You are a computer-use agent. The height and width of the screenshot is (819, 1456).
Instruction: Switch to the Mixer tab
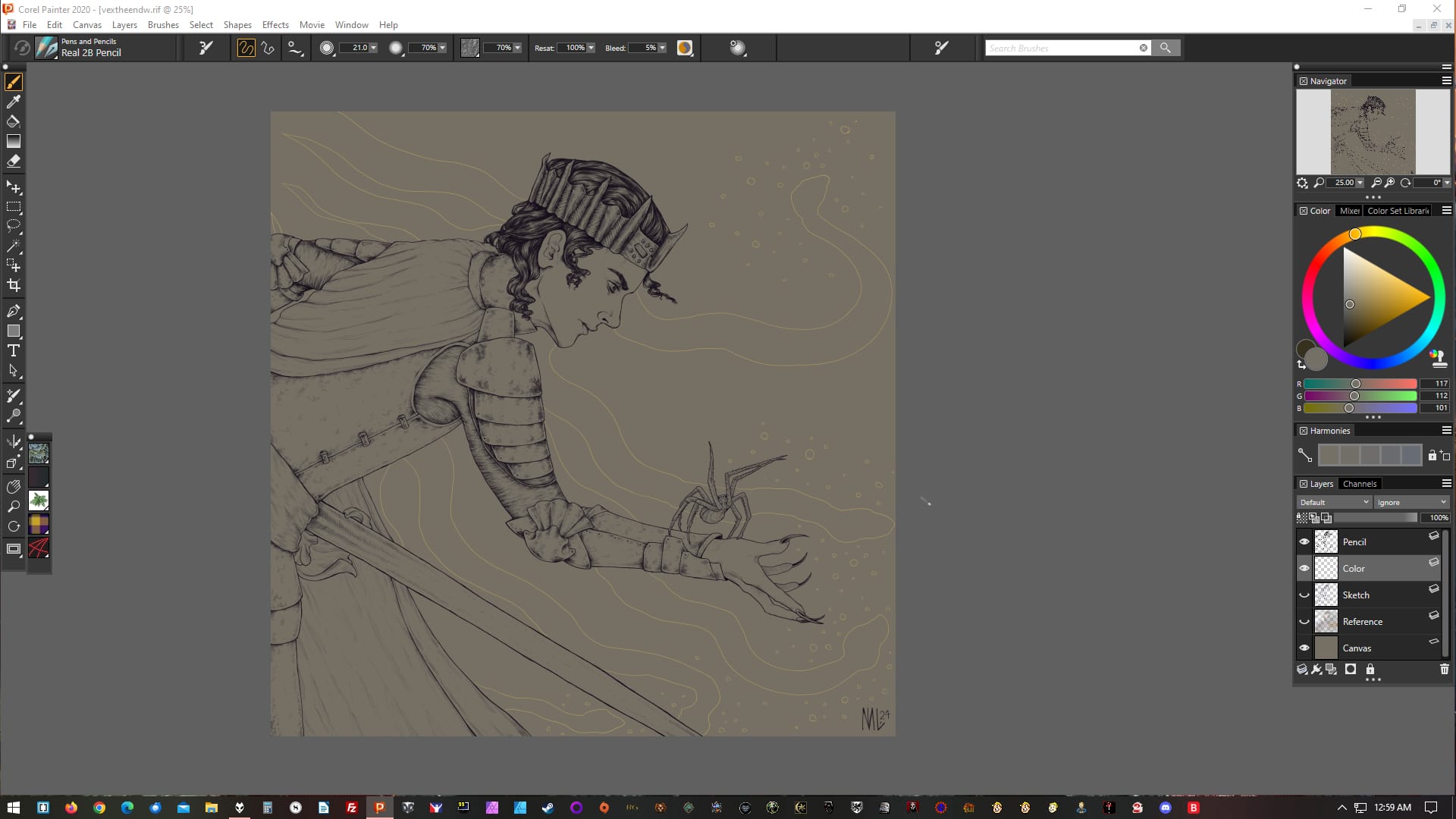pos(1349,211)
